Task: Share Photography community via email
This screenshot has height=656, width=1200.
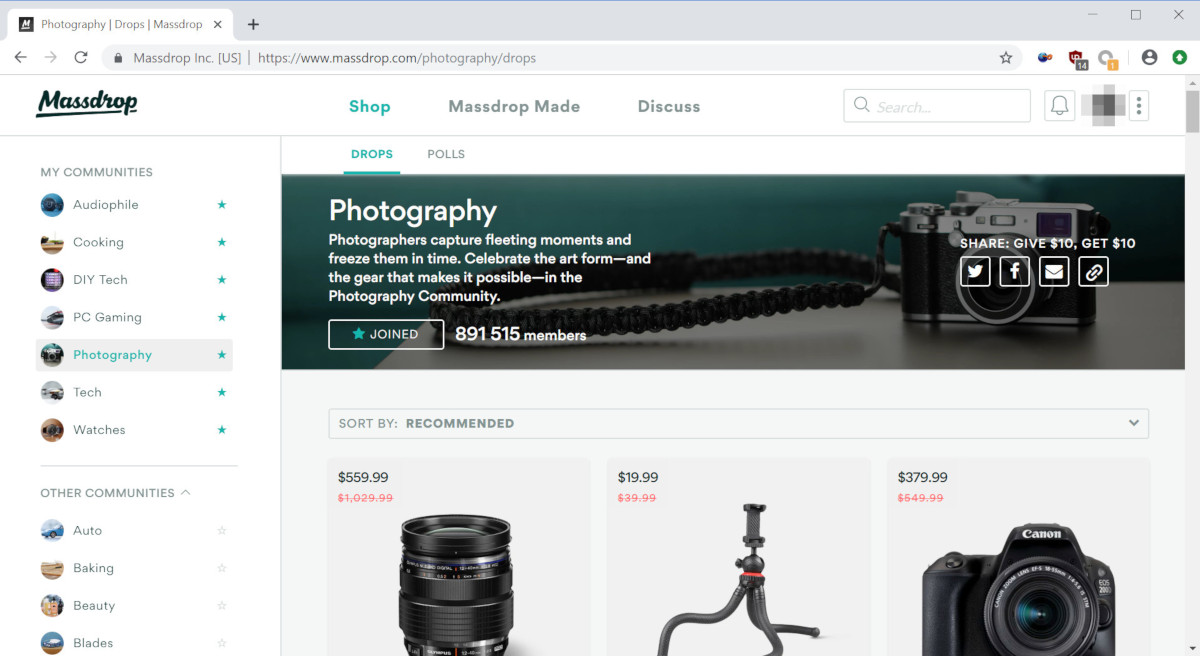Action: pos(1054,271)
